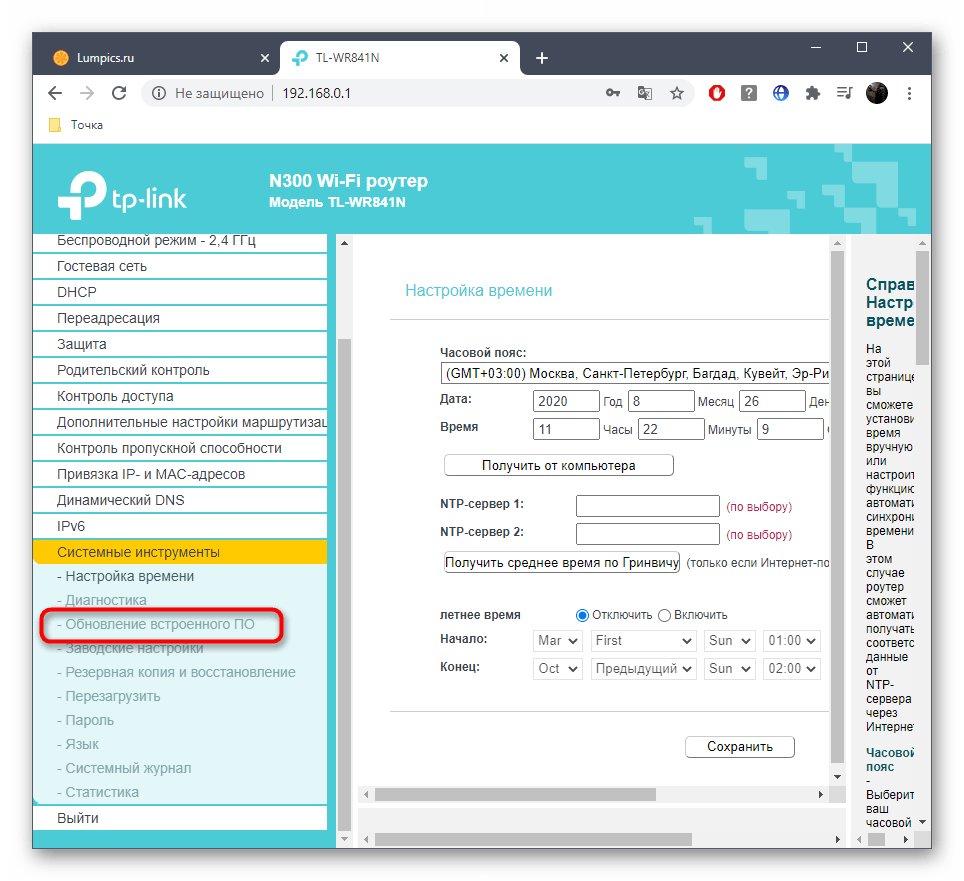Open the Начало day dropdown showing Sun
This screenshot has height=881, width=964.
click(x=729, y=641)
